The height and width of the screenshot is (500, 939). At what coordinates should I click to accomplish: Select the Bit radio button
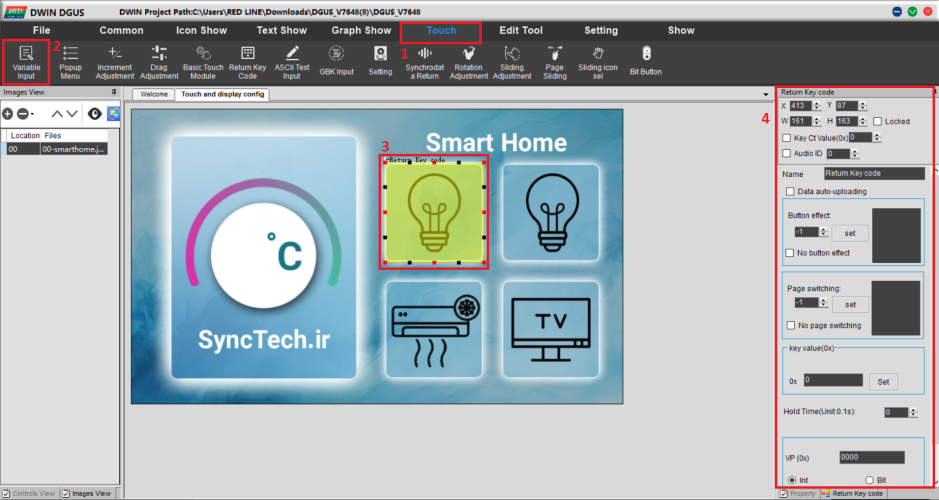pos(868,480)
